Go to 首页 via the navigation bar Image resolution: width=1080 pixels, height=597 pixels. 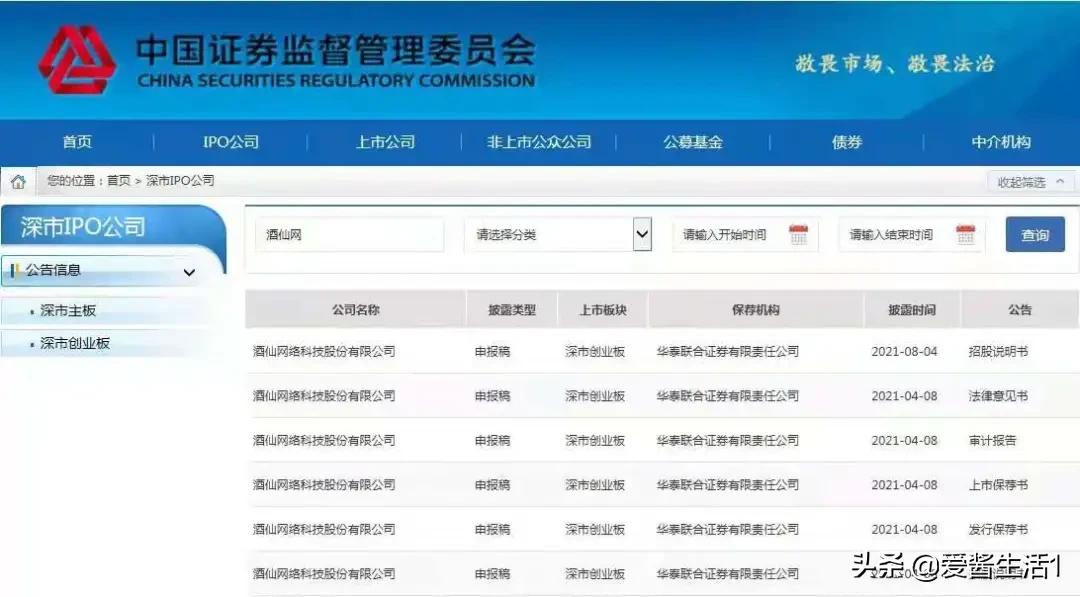[77, 141]
